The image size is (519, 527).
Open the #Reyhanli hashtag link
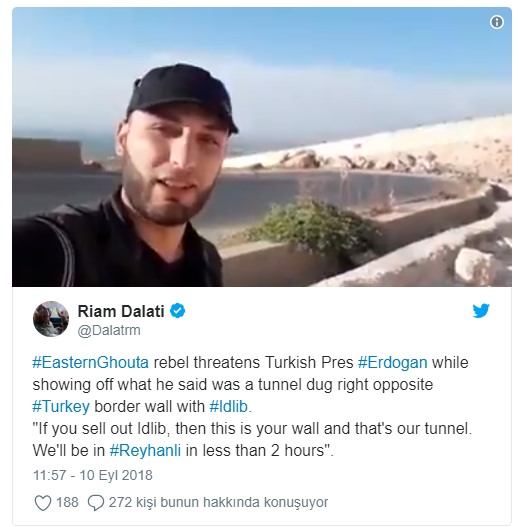pyautogui.click(x=145, y=450)
